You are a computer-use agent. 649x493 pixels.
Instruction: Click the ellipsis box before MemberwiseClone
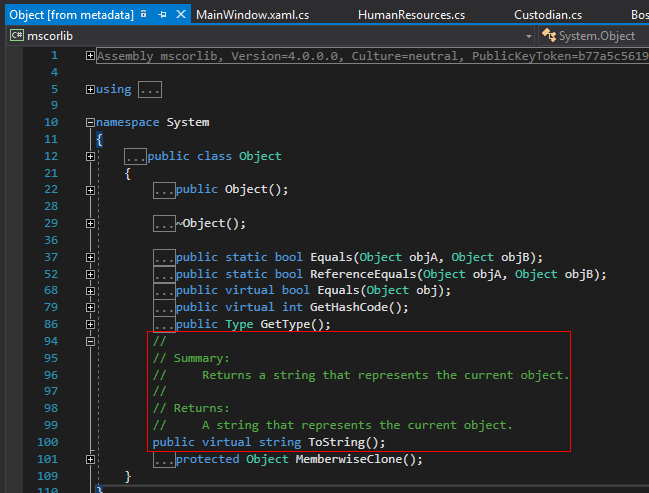(164, 459)
